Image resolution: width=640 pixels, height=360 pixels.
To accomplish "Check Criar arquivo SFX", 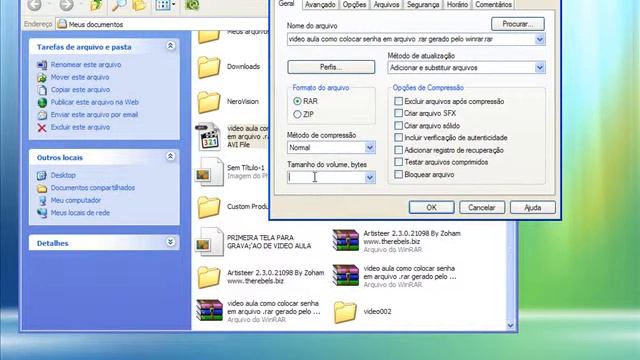I will point(399,113).
